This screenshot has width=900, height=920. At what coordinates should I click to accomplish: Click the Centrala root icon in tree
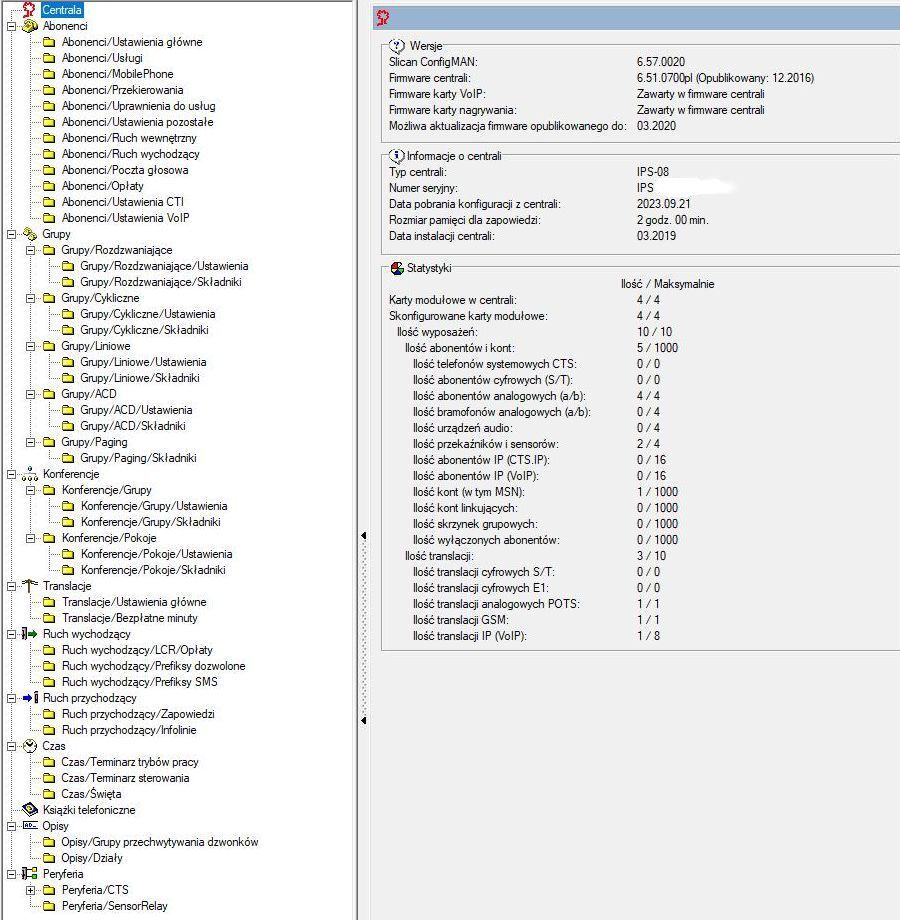pos(29,10)
